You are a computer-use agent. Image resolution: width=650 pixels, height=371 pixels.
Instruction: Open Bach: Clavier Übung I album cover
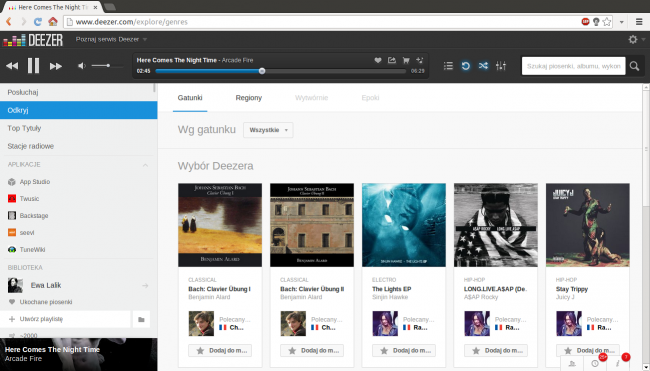(x=220, y=225)
